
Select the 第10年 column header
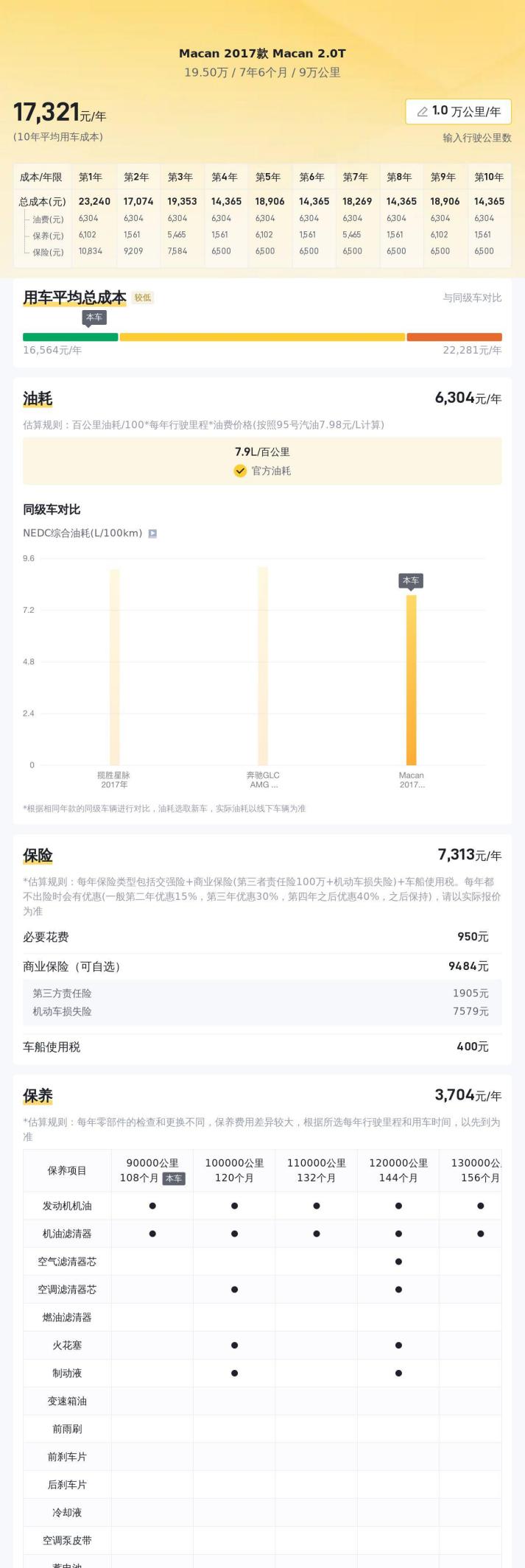[x=489, y=177]
